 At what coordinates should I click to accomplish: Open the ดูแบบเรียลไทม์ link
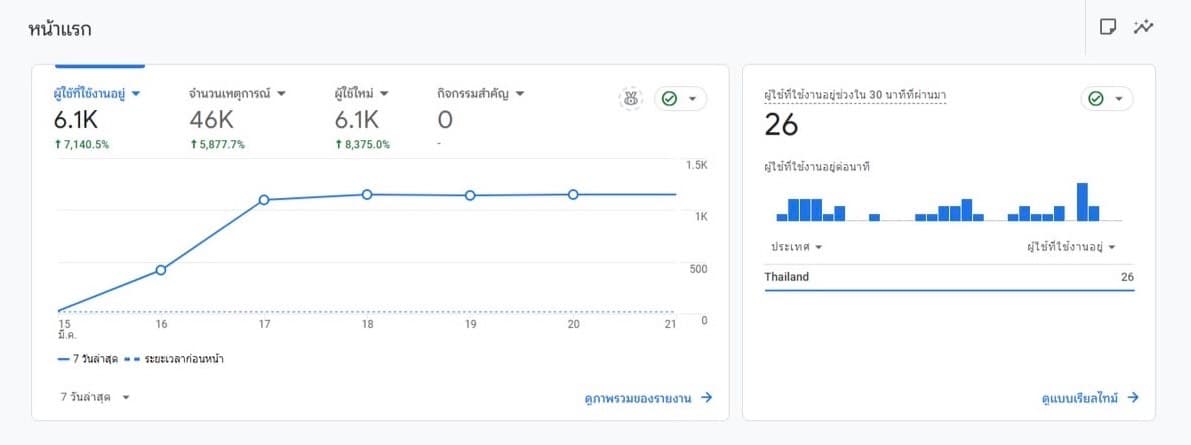(x=1089, y=397)
